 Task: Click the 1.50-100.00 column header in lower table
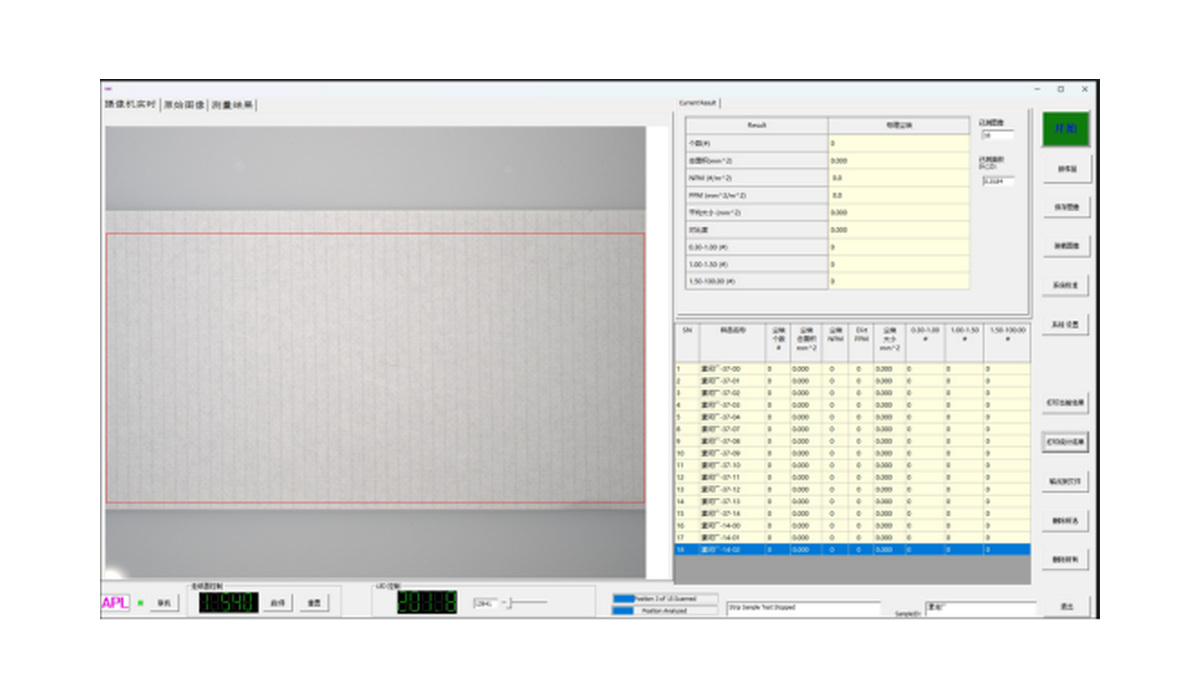(1006, 341)
